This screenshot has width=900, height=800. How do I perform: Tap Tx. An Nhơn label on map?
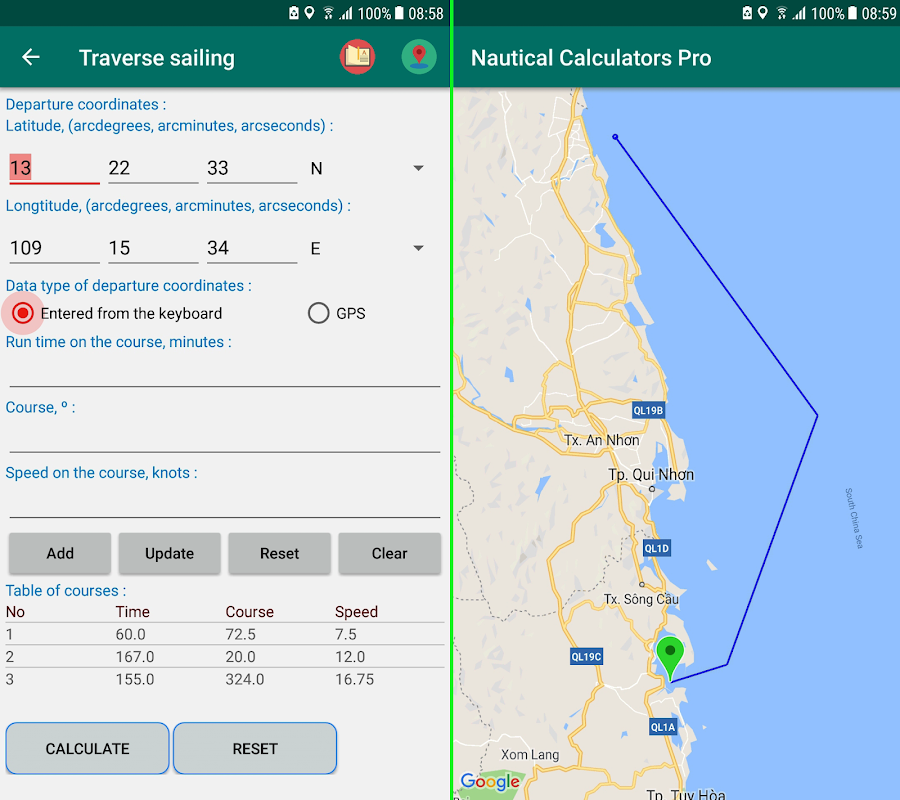[x=602, y=440]
